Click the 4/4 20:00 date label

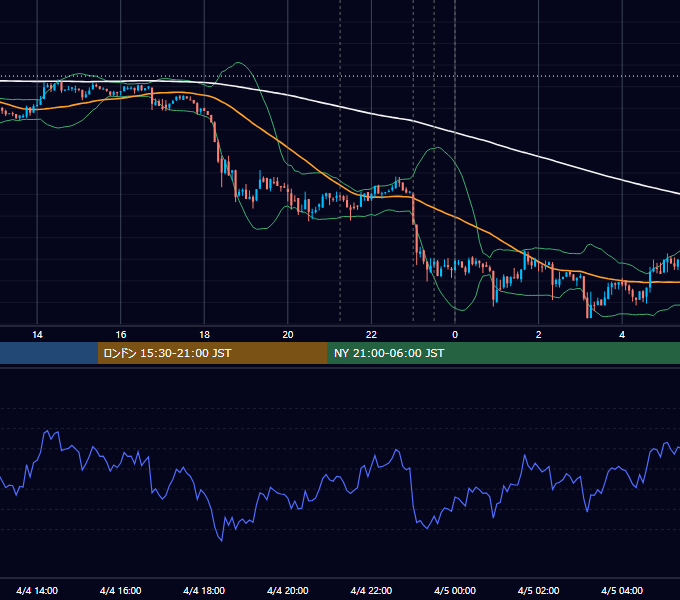pos(288,590)
